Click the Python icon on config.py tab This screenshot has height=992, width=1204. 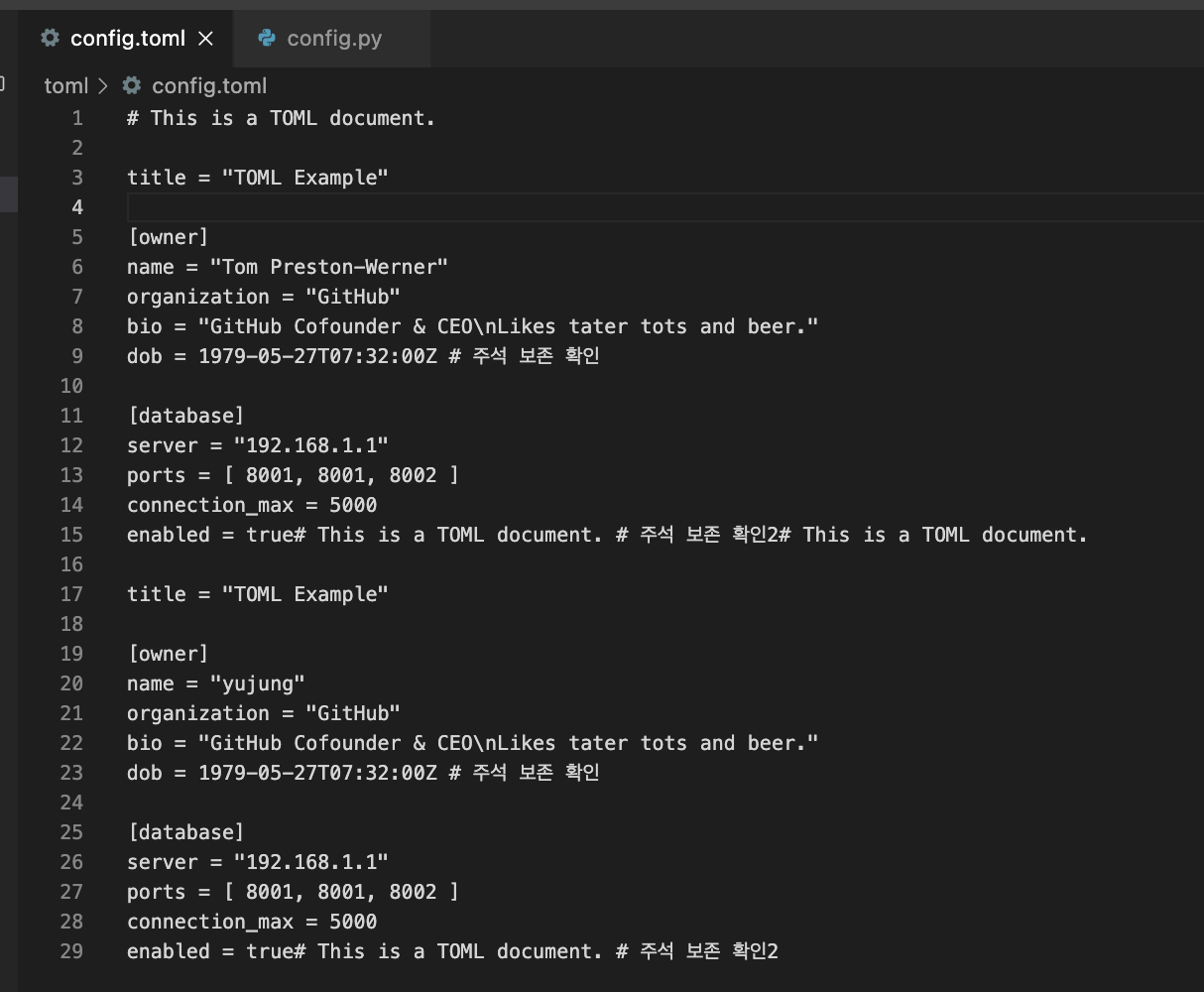(266, 38)
